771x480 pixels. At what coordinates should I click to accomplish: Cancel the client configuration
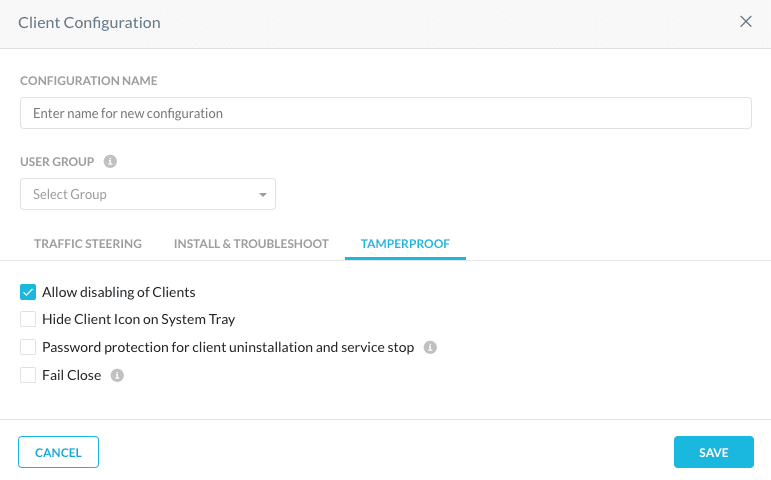pyautogui.click(x=59, y=452)
